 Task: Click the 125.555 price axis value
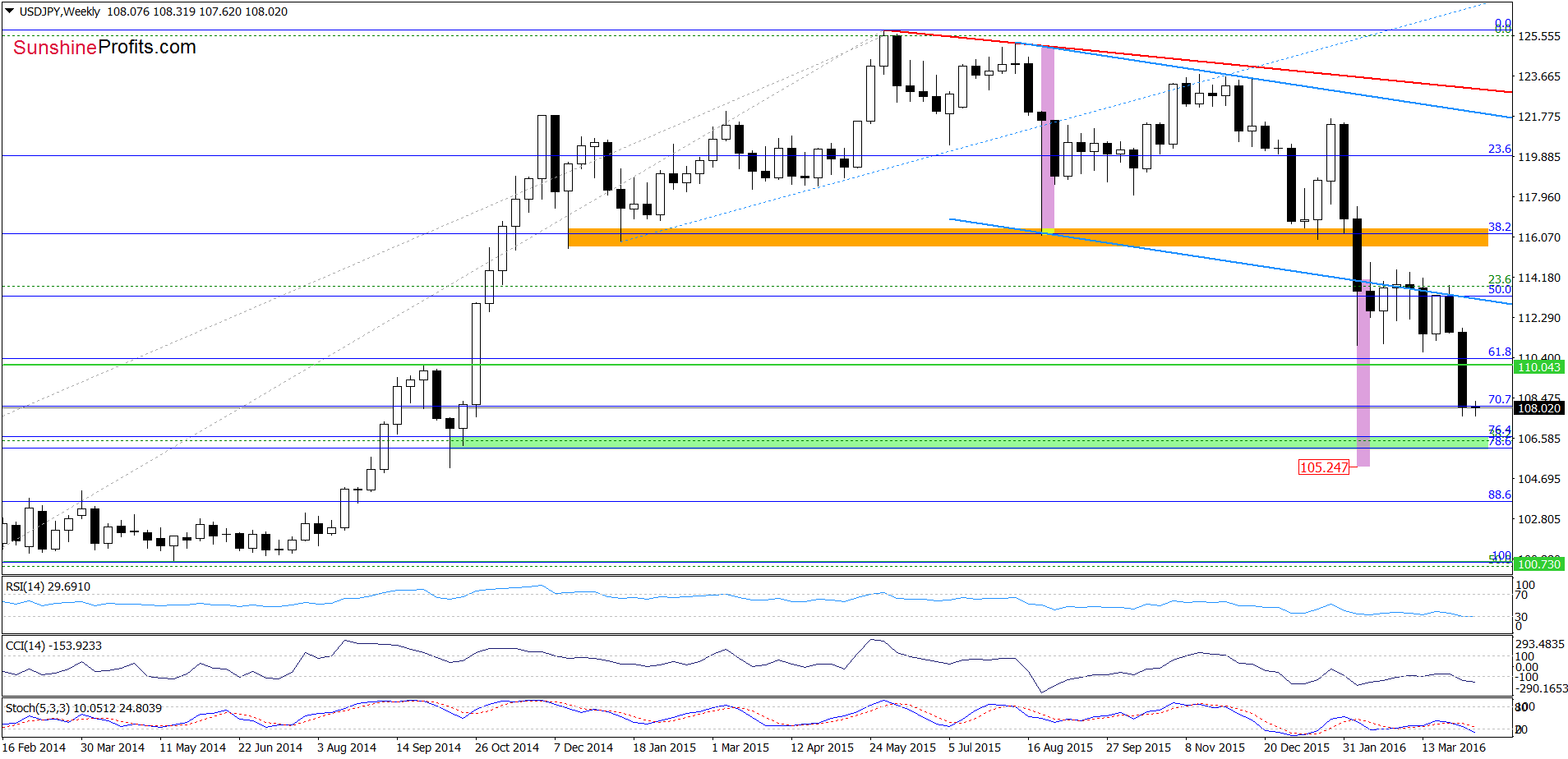coord(1538,36)
